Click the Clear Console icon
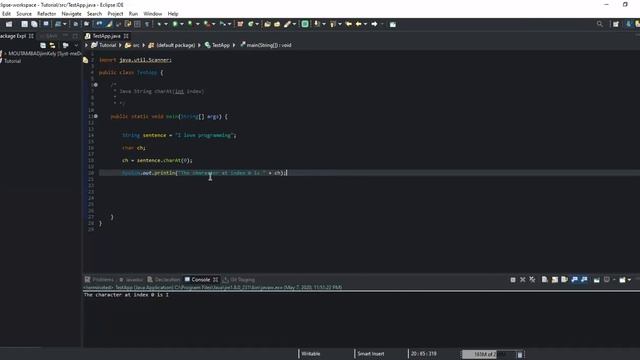This screenshot has height=360, width=640. click(544, 280)
